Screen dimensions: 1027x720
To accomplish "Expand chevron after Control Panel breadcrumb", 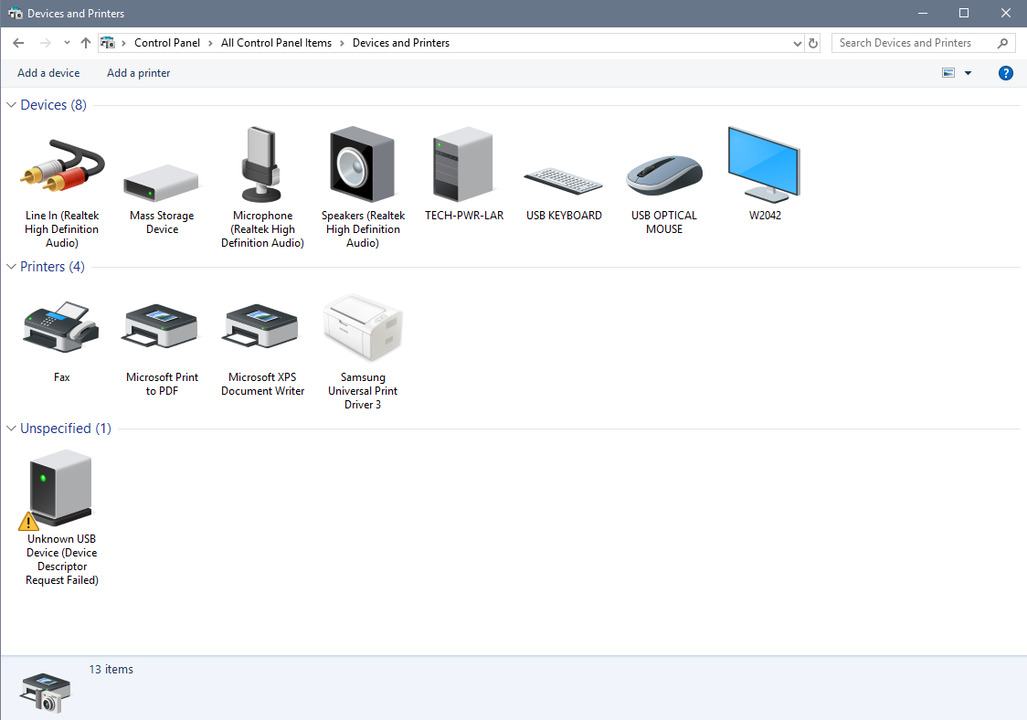I will point(210,43).
